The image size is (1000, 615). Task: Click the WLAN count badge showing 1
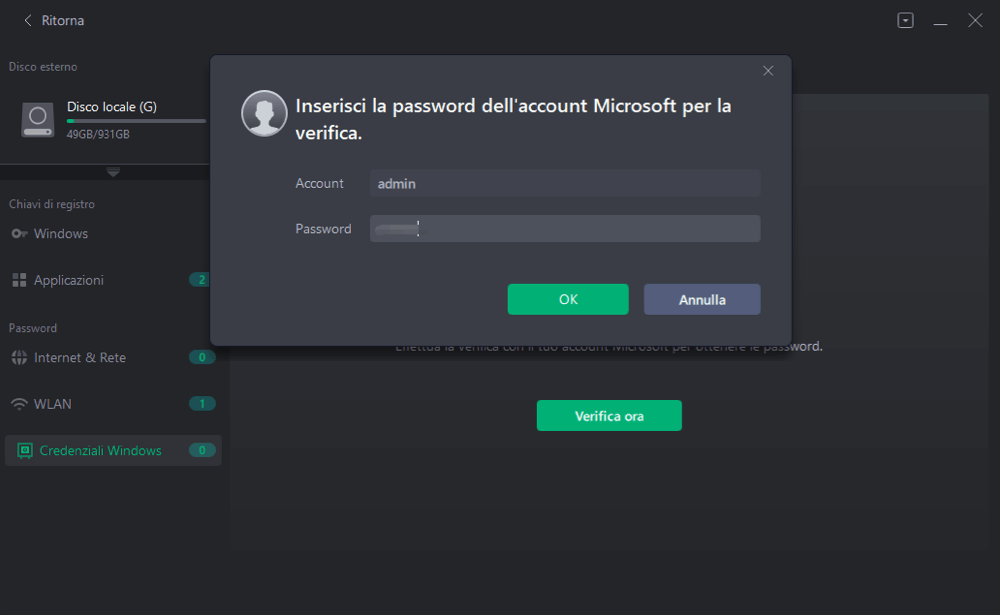[x=202, y=403]
